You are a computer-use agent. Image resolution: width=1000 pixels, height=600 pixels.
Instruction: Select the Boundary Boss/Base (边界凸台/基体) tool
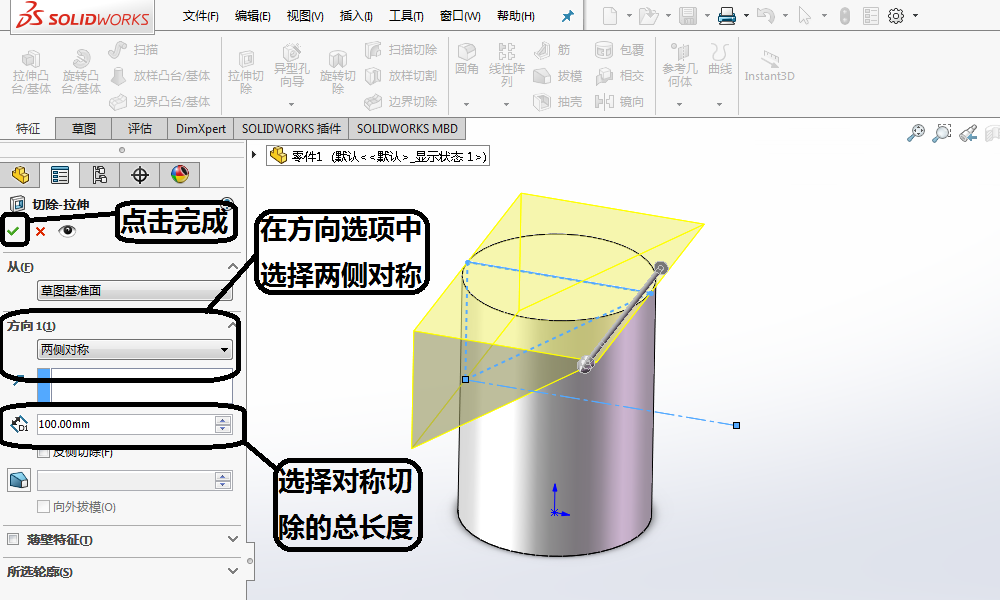(159, 101)
